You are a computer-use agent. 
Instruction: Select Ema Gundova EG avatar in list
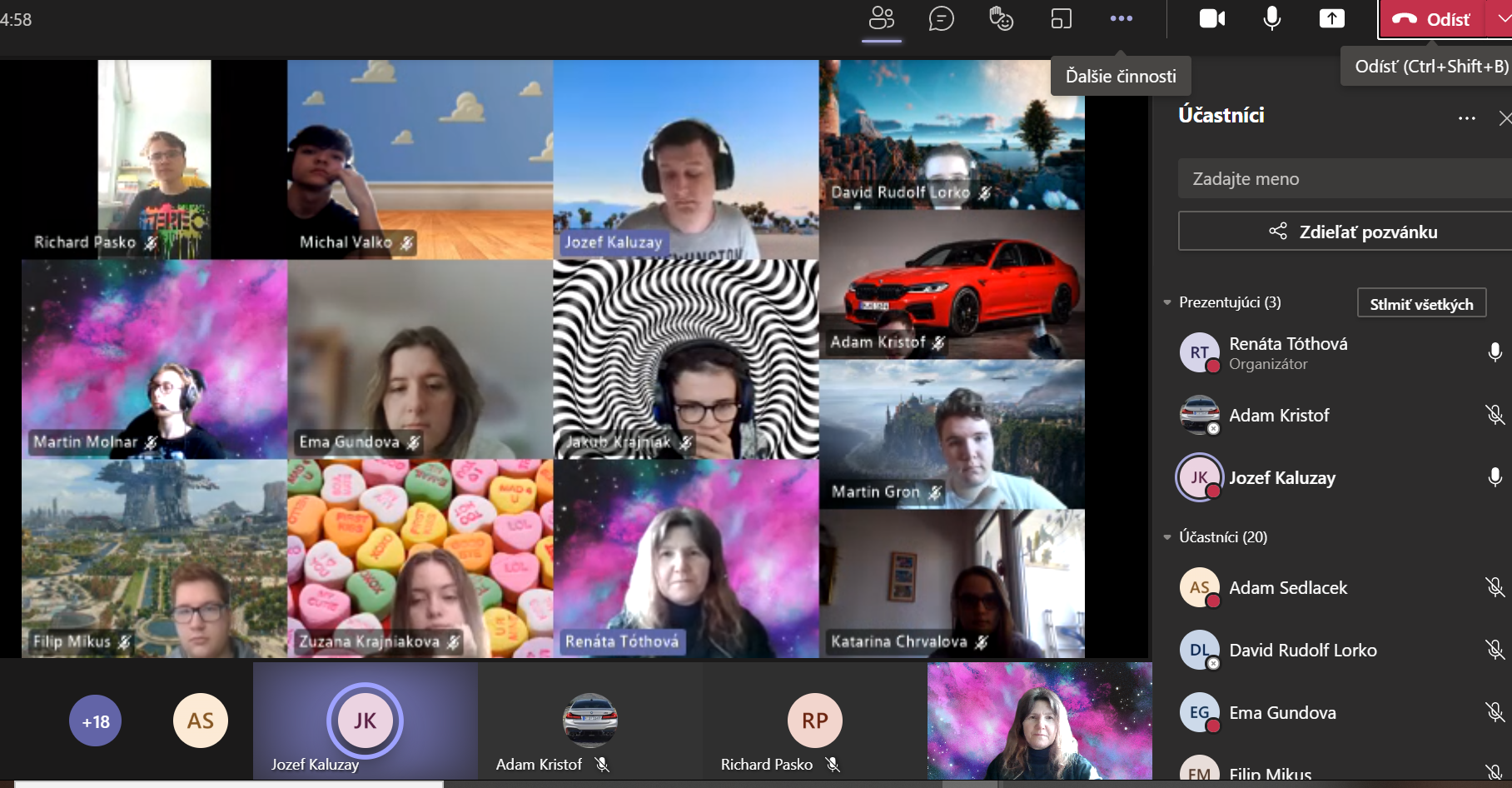[x=1200, y=712]
